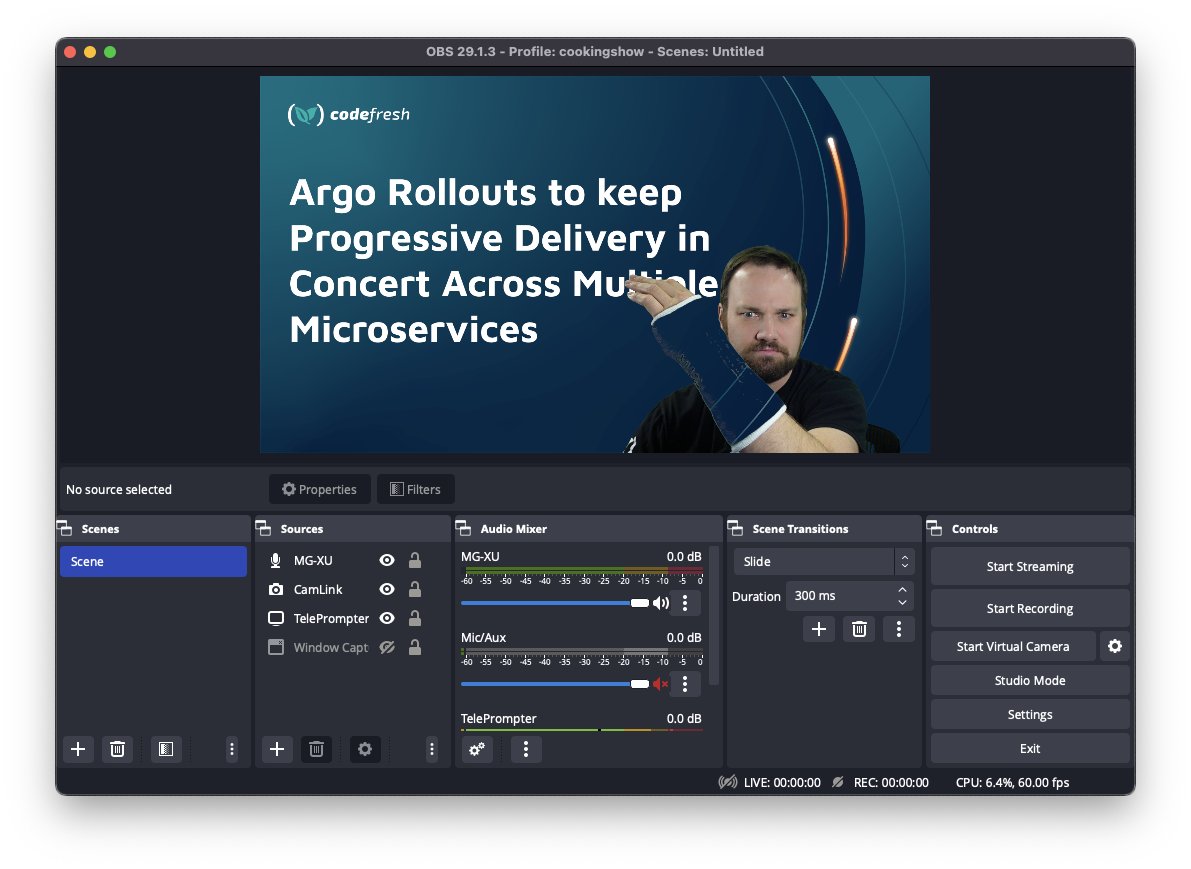Float the Scene Transitions dock panel icon
Image resolution: width=1191 pixels, height=869 pixels.
[735, 529]
